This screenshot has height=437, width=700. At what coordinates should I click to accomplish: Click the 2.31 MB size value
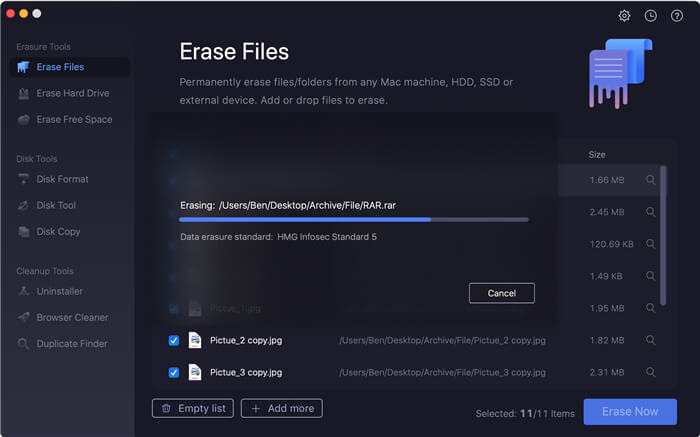pos(607,372)
